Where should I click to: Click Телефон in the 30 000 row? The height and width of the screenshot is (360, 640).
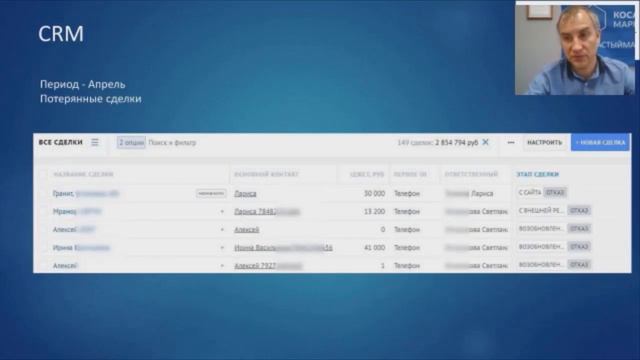pos(407,193)
